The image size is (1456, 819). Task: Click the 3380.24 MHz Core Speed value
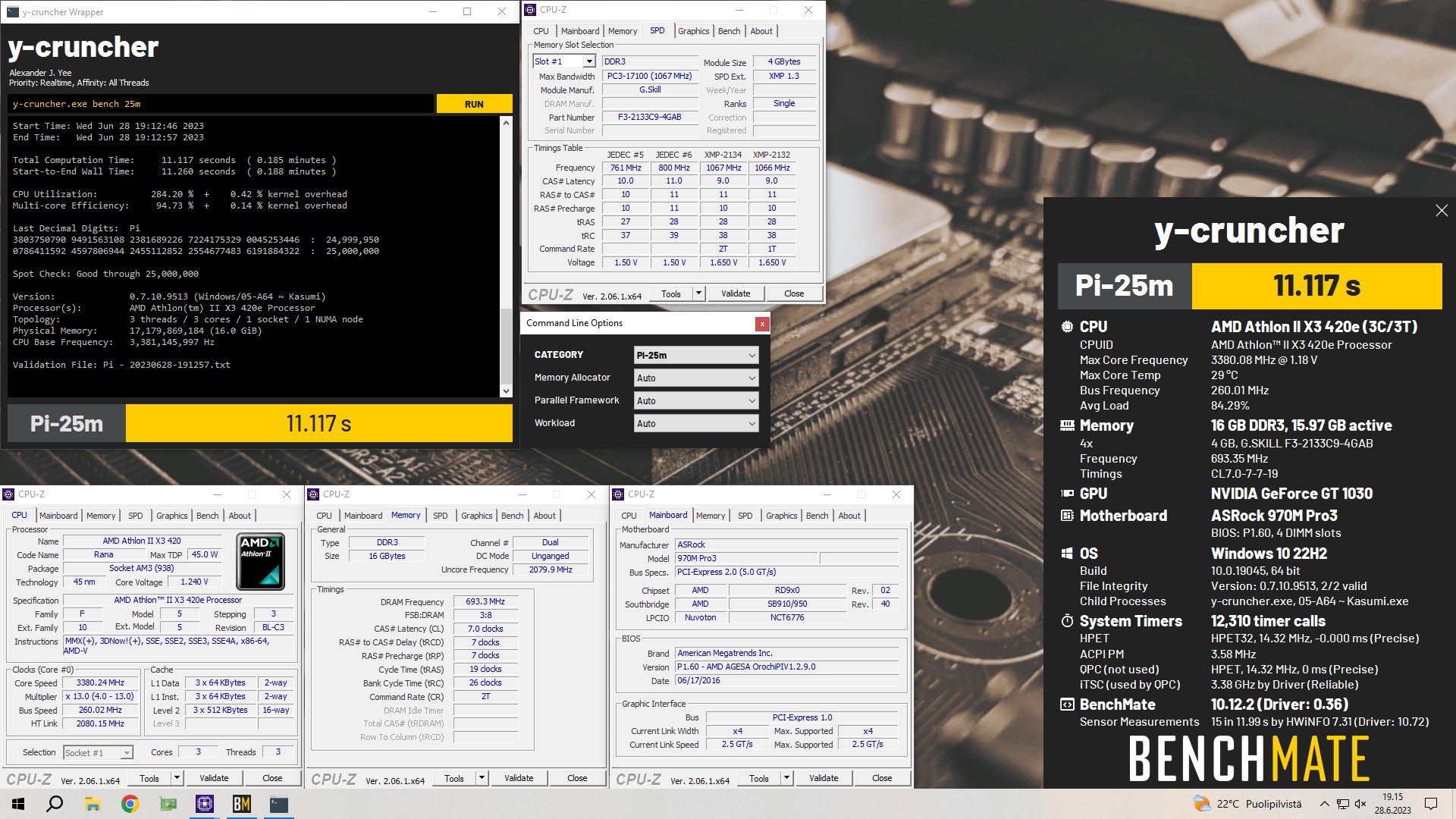click(x=100, y=682)
